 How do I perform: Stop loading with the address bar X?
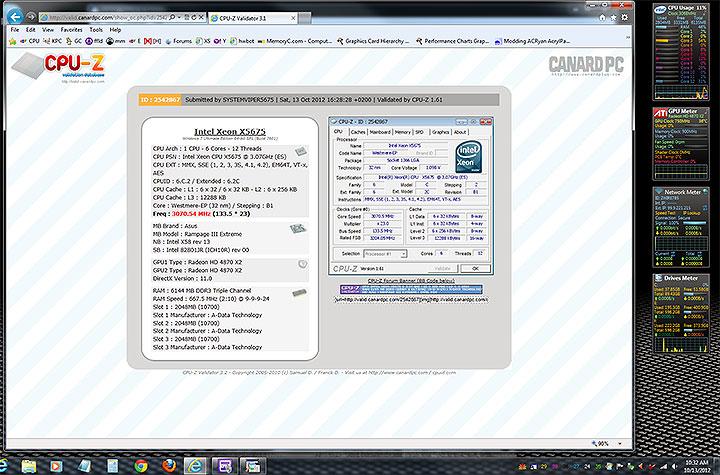(x=201, y=17)
